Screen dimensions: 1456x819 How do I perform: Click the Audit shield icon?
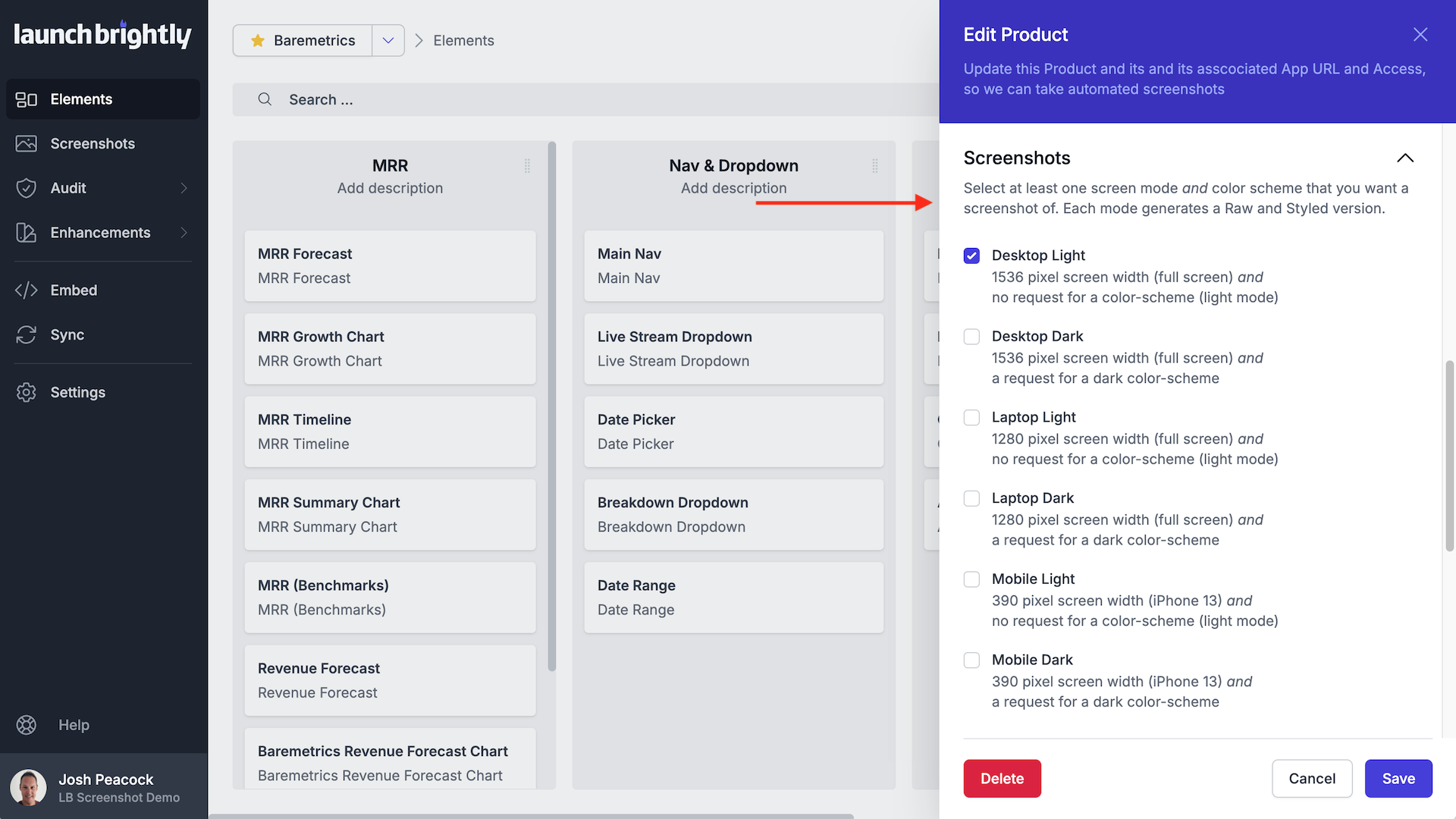click(x=27, y=188)
